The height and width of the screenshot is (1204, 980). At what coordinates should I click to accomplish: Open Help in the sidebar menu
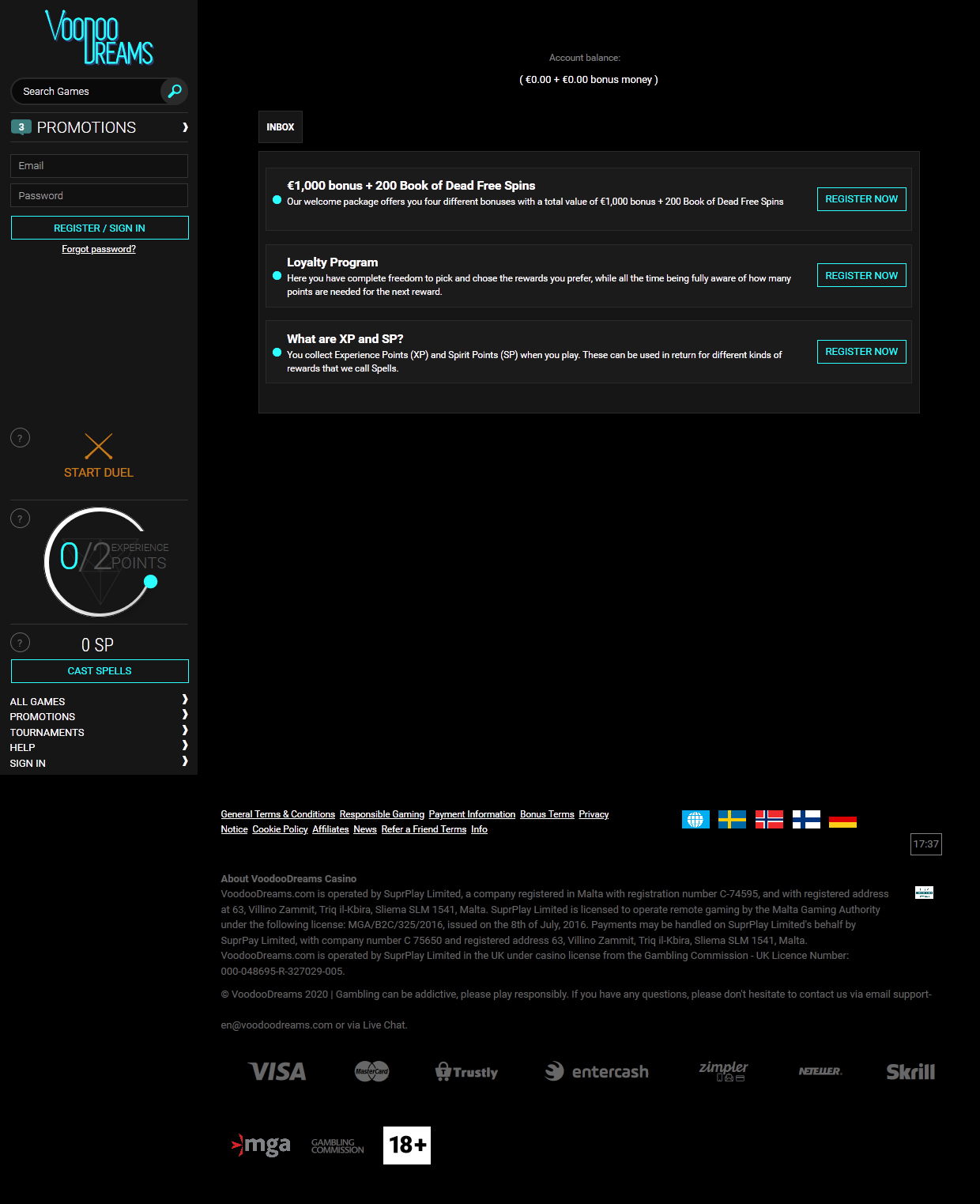(23, 748)
